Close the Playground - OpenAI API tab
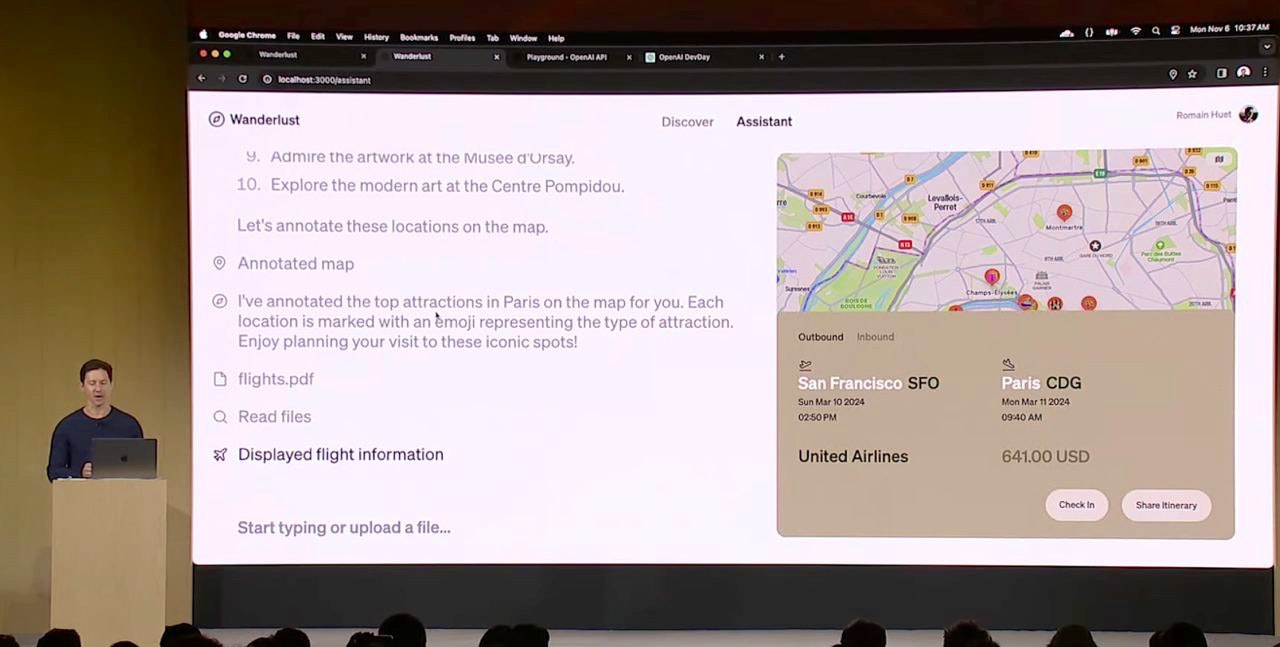This screenshot has height=647, width=1280. [629, 57]
